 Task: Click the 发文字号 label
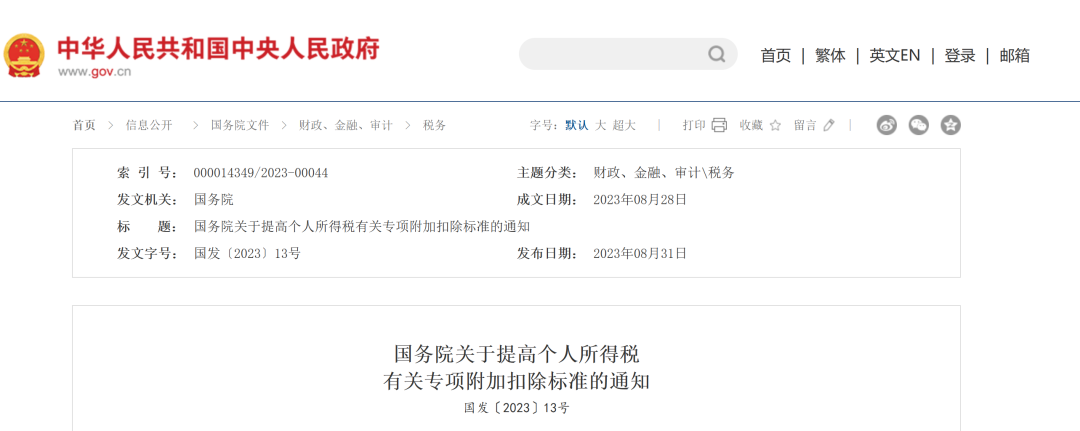pyautogui.click(x=147, y=253)
